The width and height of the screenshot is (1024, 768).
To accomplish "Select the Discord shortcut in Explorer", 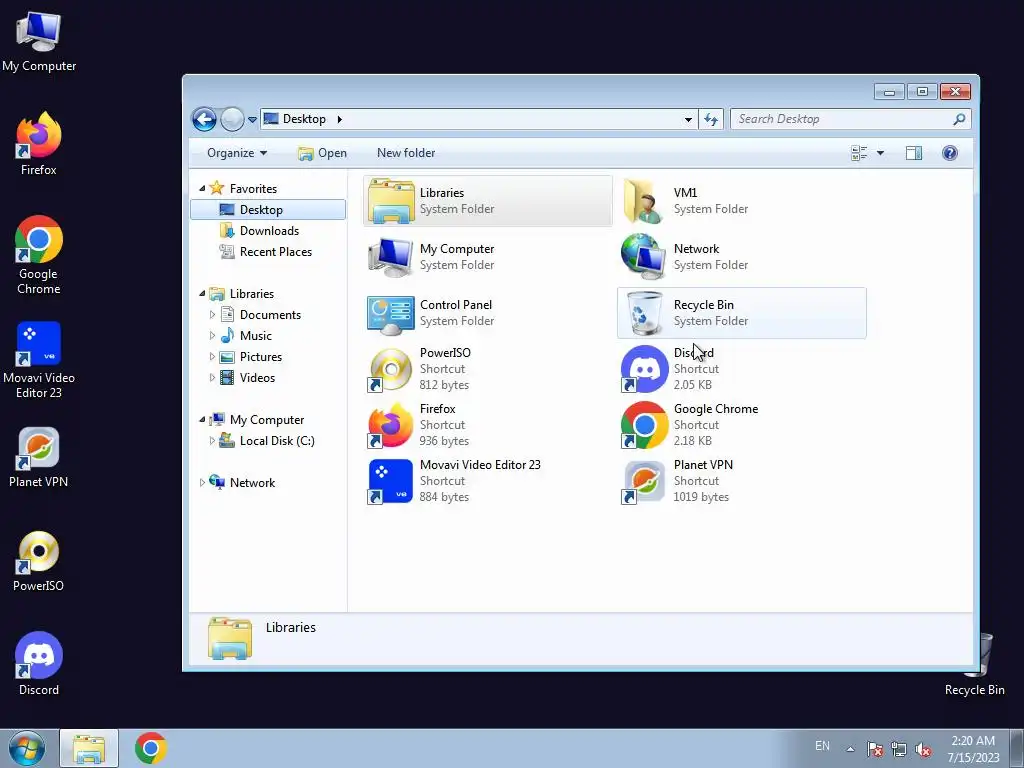I will click(741, 369).
